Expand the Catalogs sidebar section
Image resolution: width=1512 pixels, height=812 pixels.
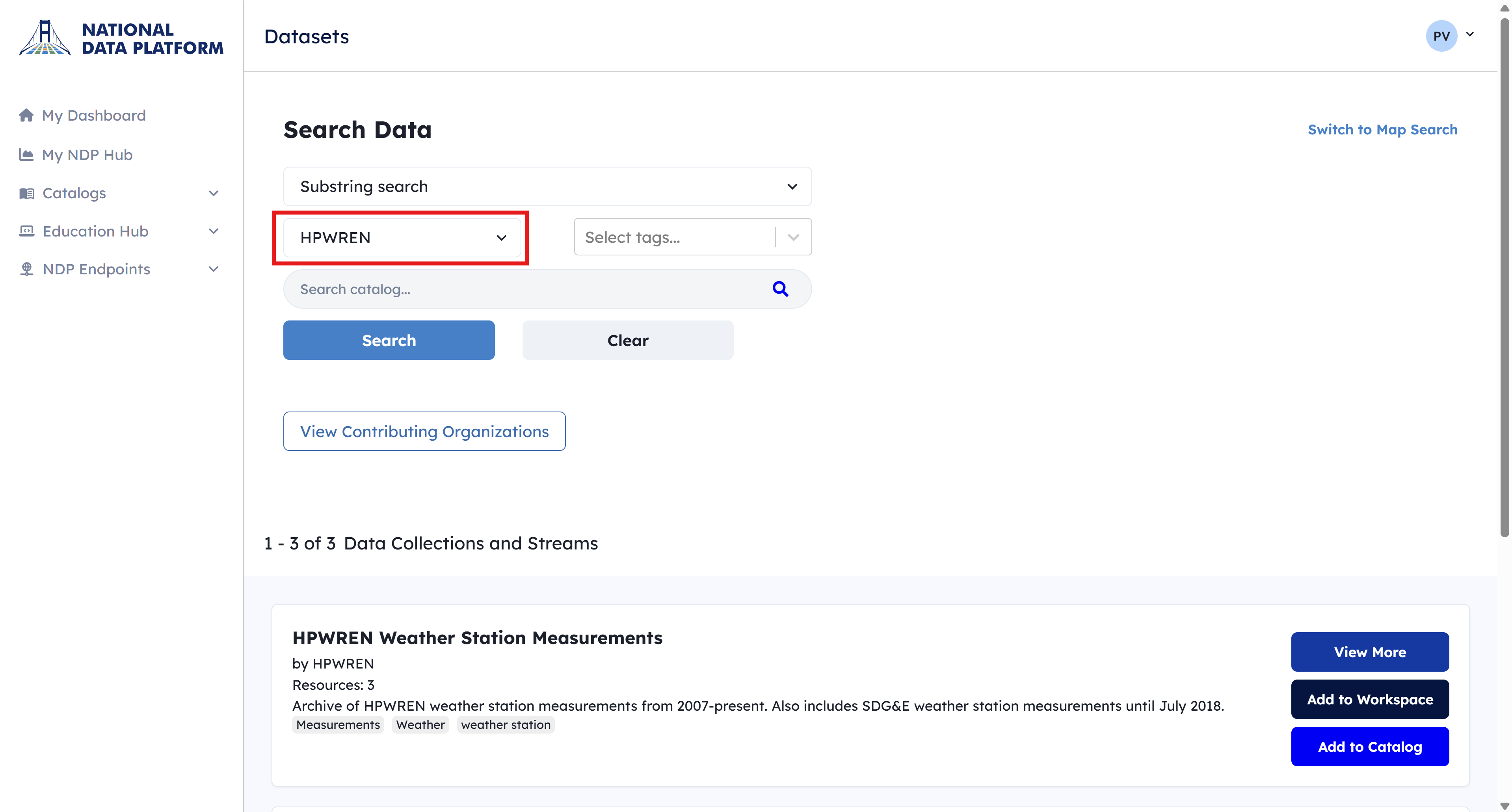[214, 193]
